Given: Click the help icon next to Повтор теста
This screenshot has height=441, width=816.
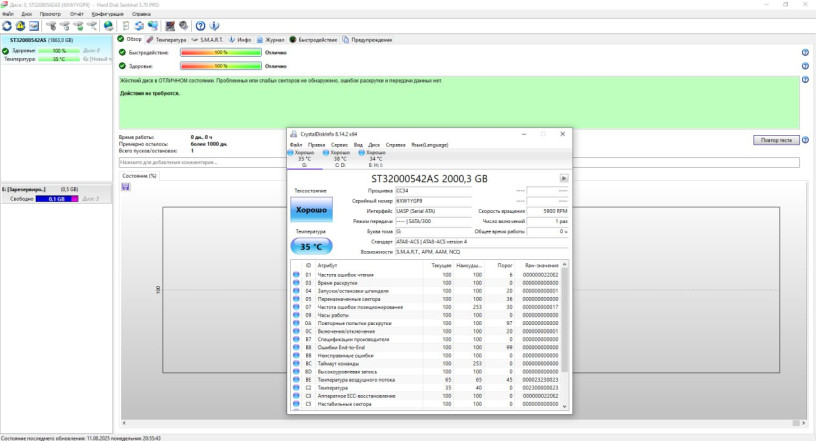Looking at the screenshot, I should (x=805, y=140).
